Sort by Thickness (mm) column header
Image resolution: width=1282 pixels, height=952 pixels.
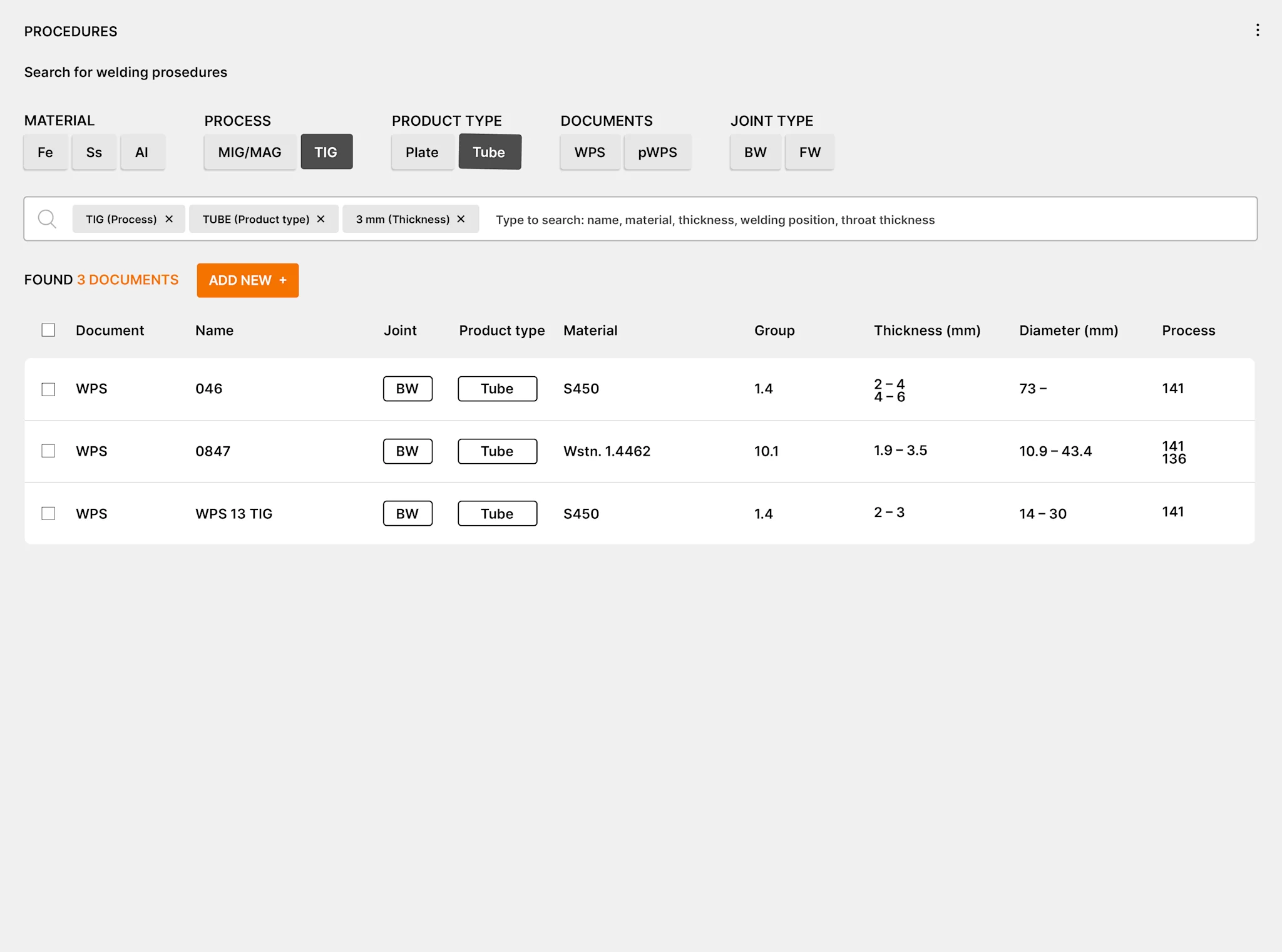(x=926, y=330)
